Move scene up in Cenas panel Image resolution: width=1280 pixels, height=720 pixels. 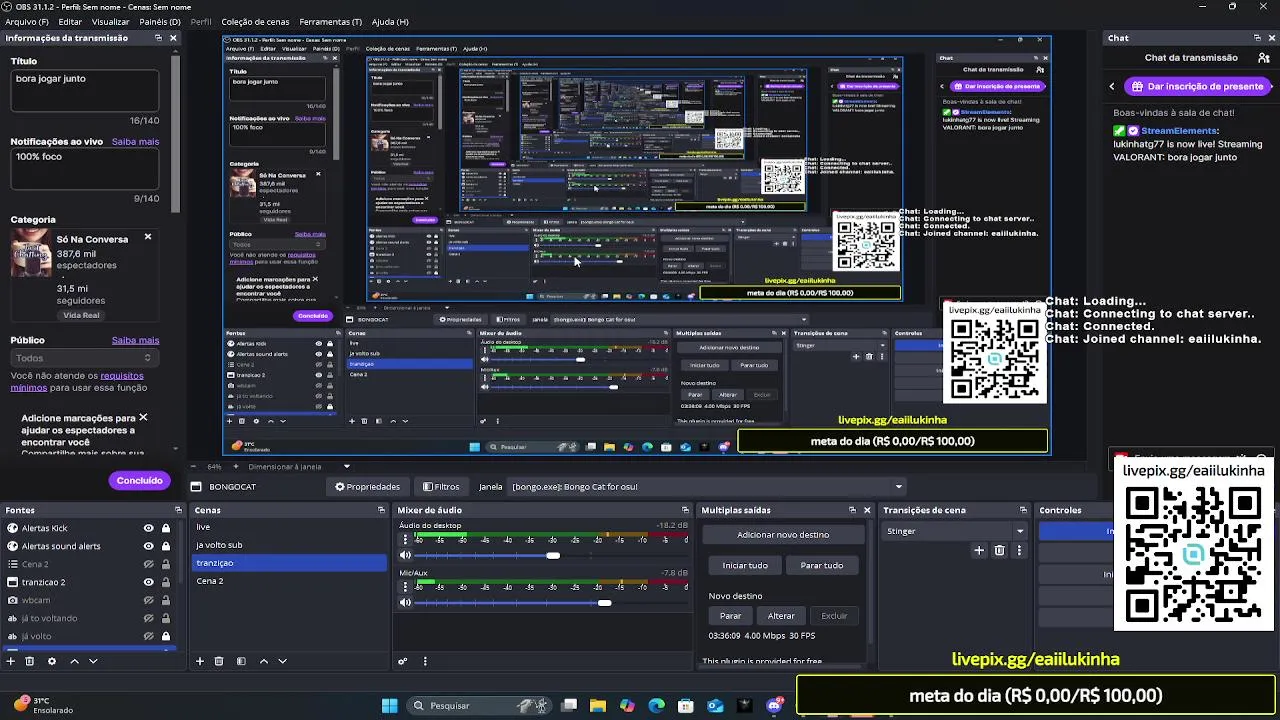[x=264, y=661]
